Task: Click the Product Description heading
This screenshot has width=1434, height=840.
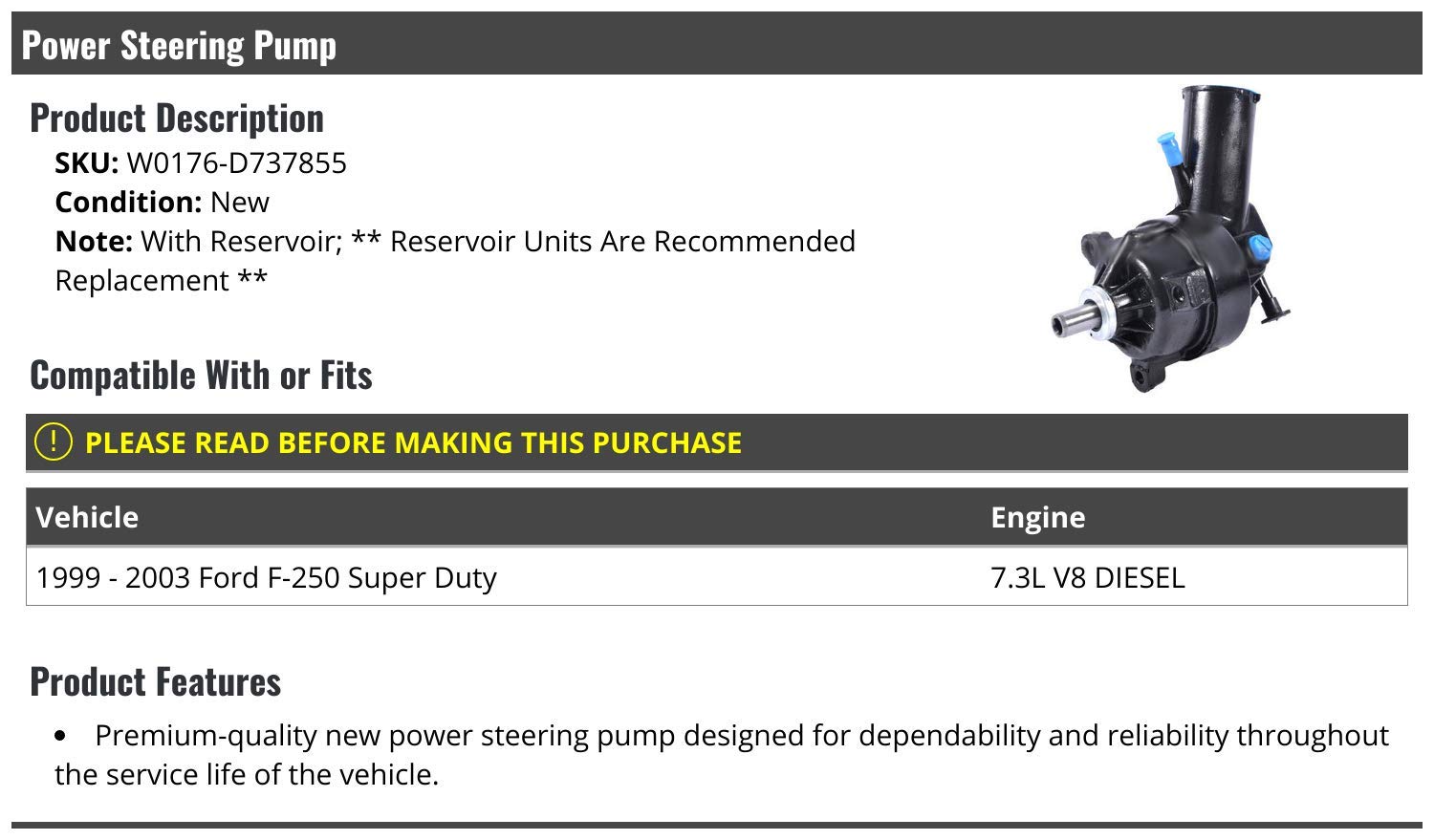Action: pyautogui.click(x=177, y=118)
